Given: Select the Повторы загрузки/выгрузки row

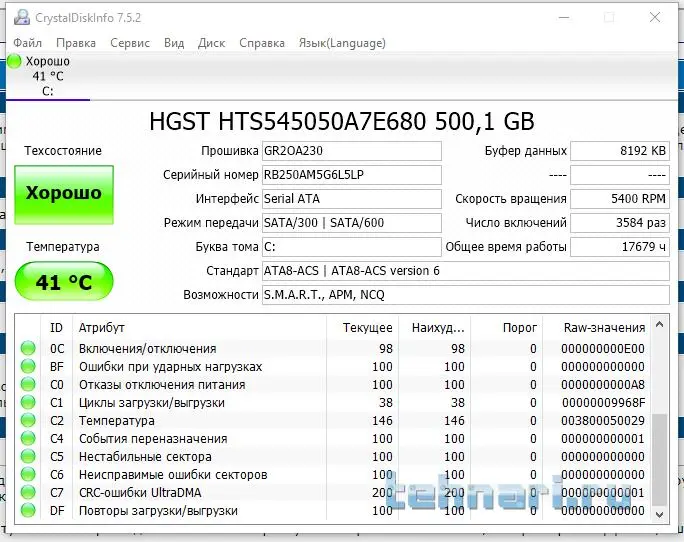Looking at the screenshot, I should 333,510.
